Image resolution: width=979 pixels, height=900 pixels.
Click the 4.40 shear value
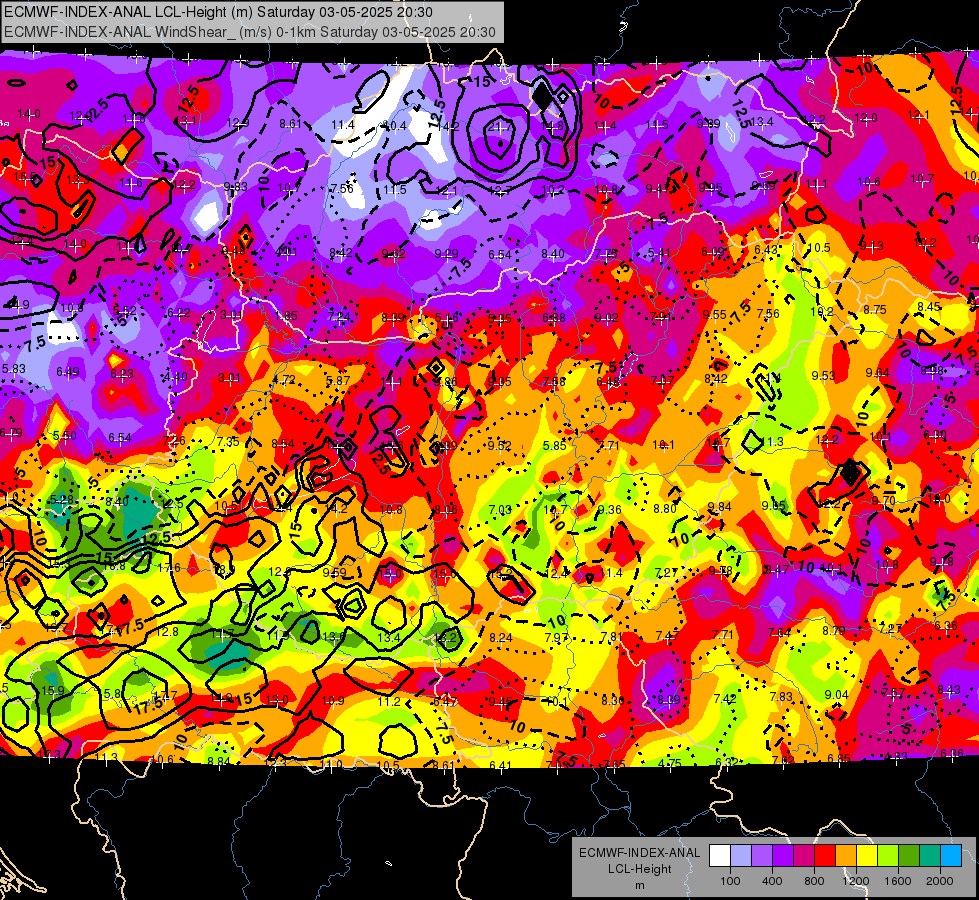tap(175, 376)
